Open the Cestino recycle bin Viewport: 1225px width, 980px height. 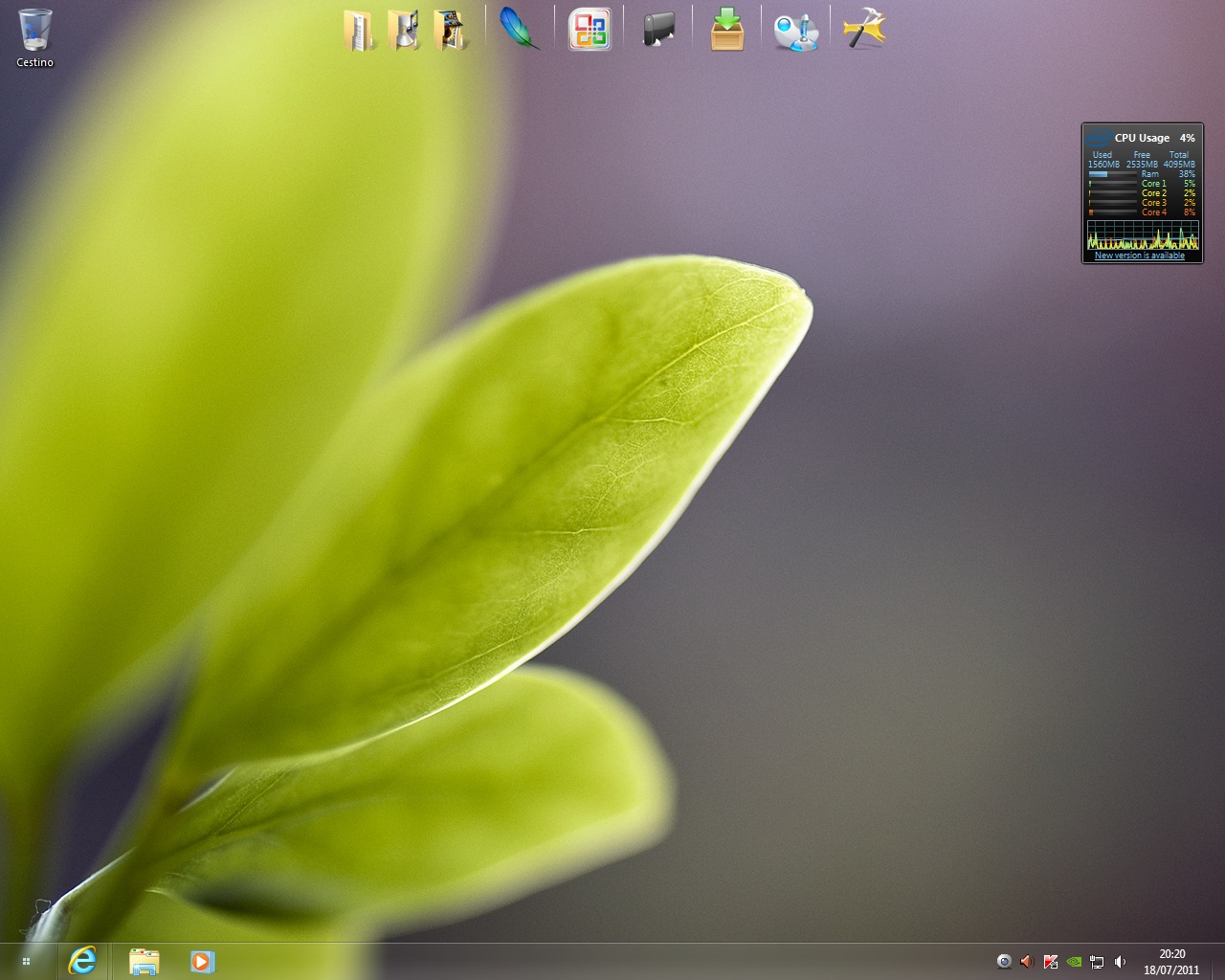[x=34, y=38]
